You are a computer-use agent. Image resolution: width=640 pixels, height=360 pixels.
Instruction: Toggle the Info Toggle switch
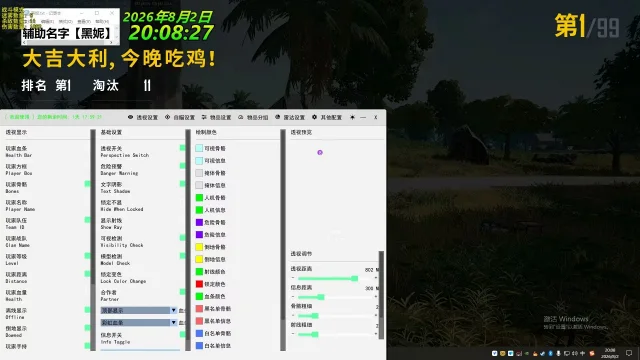tap(182, 334)
